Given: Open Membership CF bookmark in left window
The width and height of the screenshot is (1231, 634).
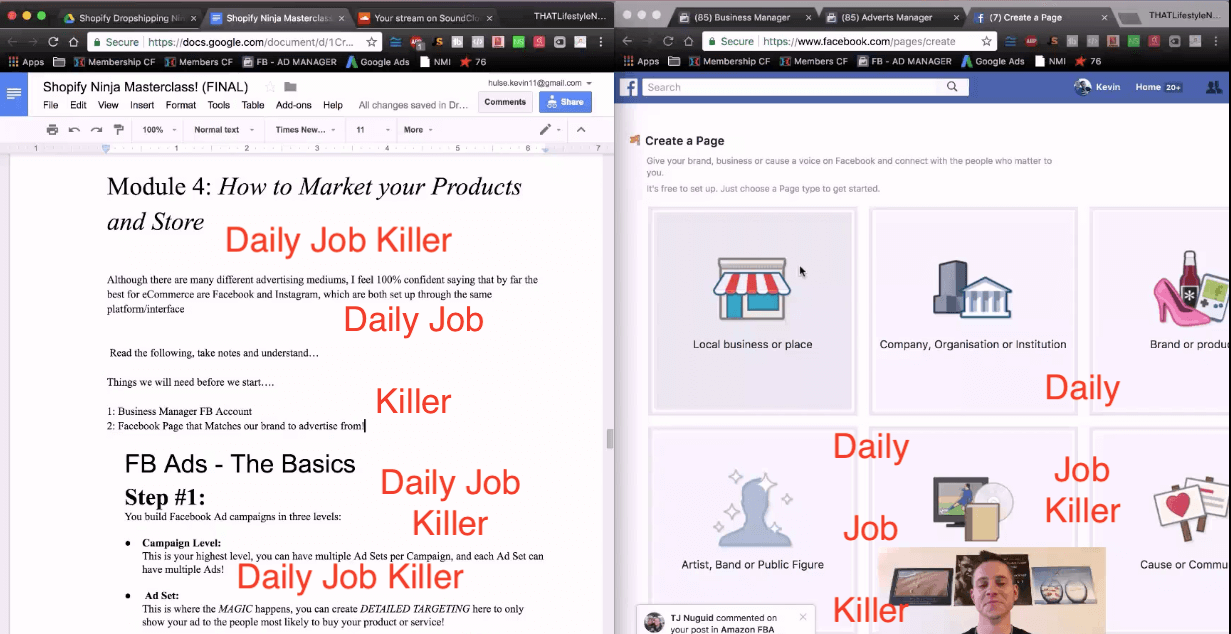Looking at the screenshot, I should [115, 62].
